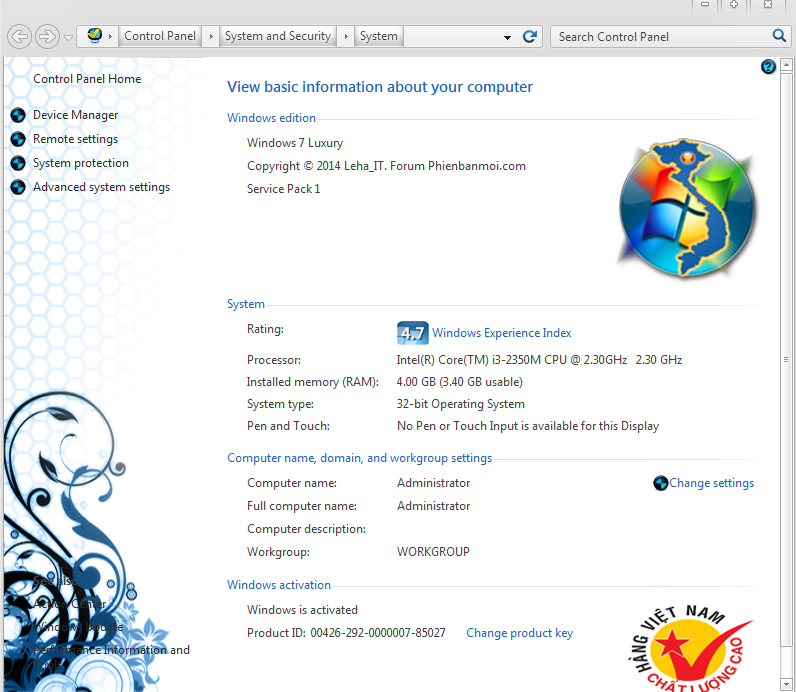This screenshot has height=692, width=796.
Task: Select System and Security breadcrumb
Action: coord(278,36)
